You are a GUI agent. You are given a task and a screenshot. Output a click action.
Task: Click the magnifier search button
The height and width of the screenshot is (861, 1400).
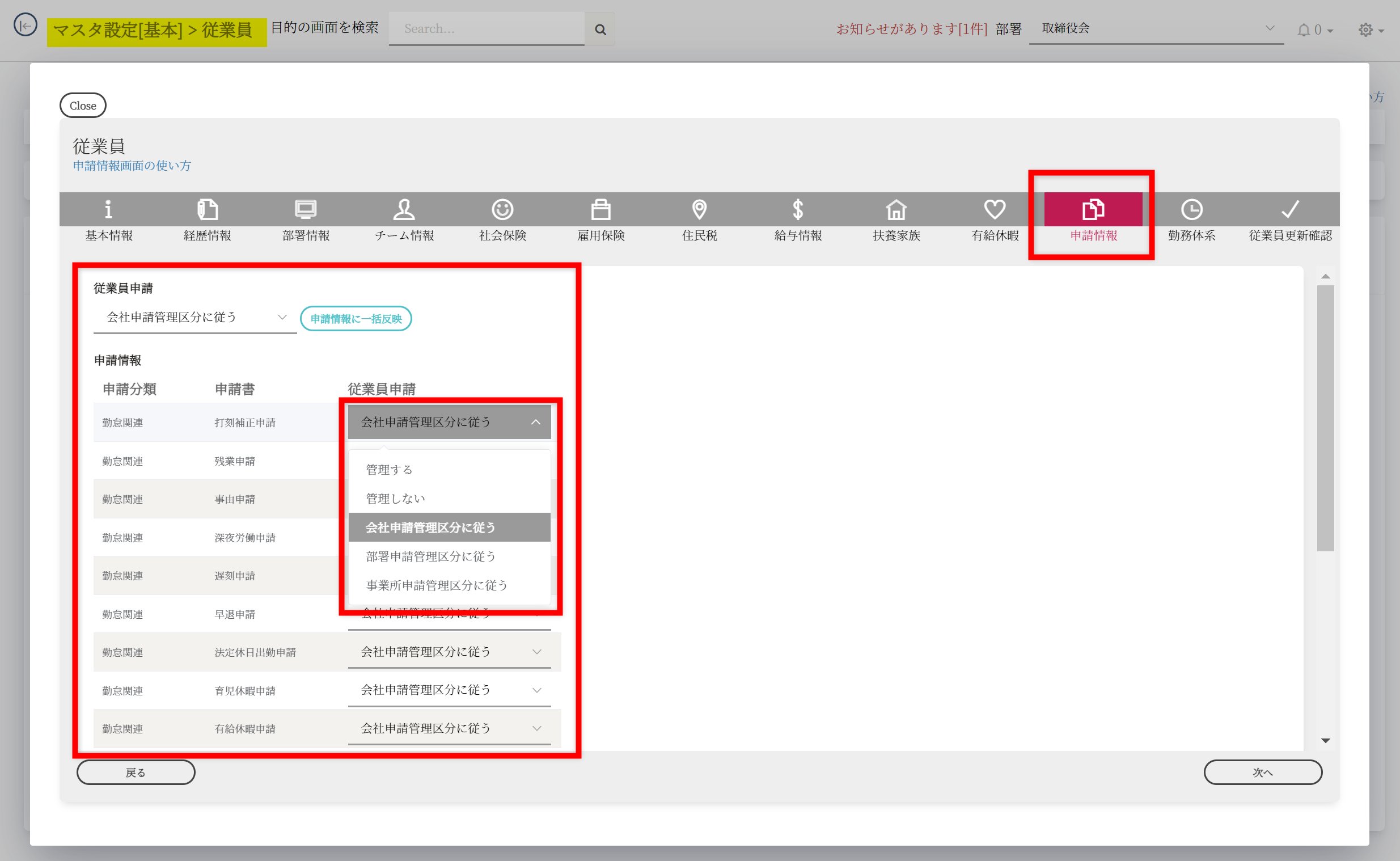pos(600,29)
